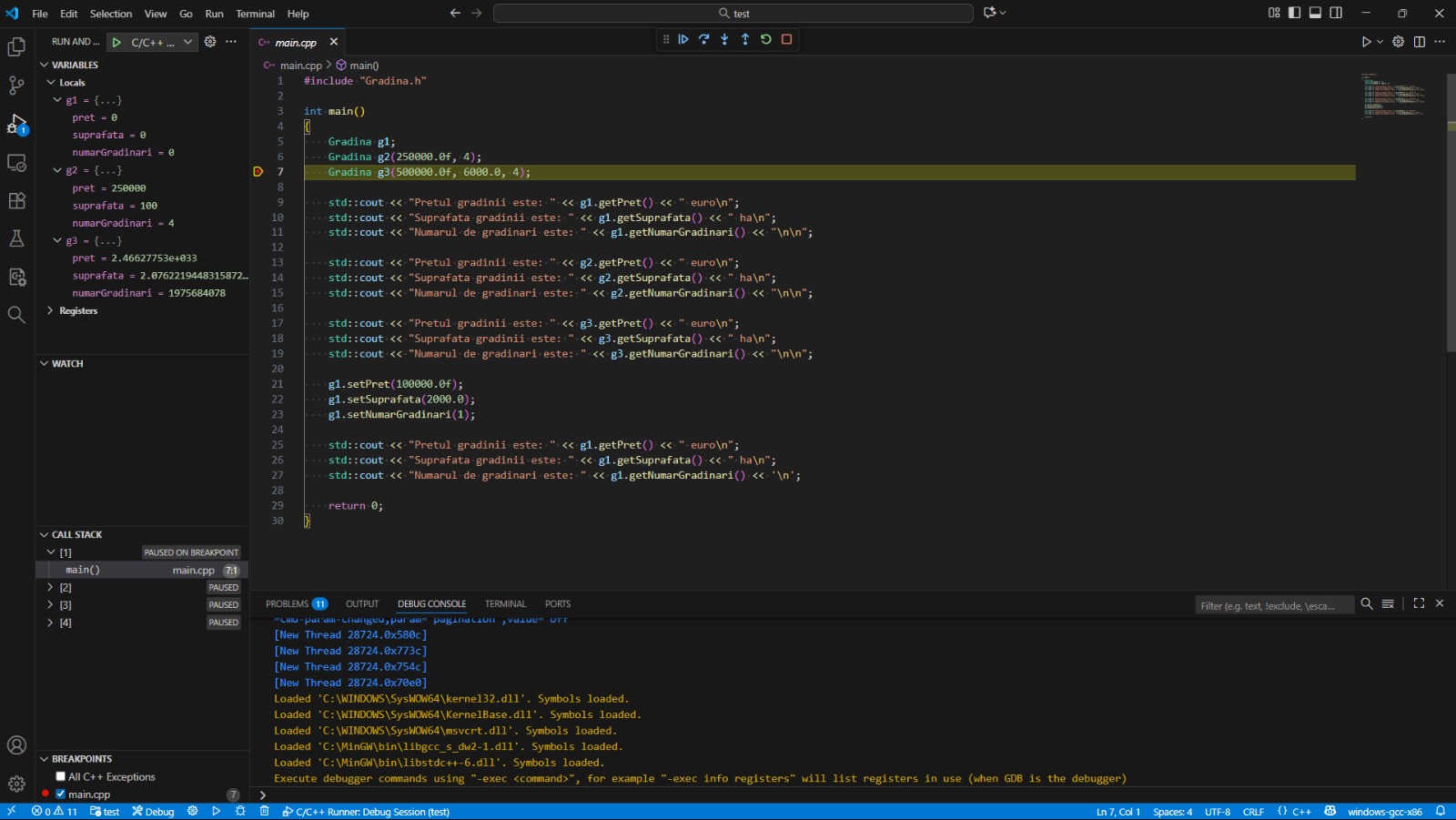Image resolution: width=1456 pixels, height=820 pixels.
Task: Open the Search view in activity bar
Action: click(16, 315)
